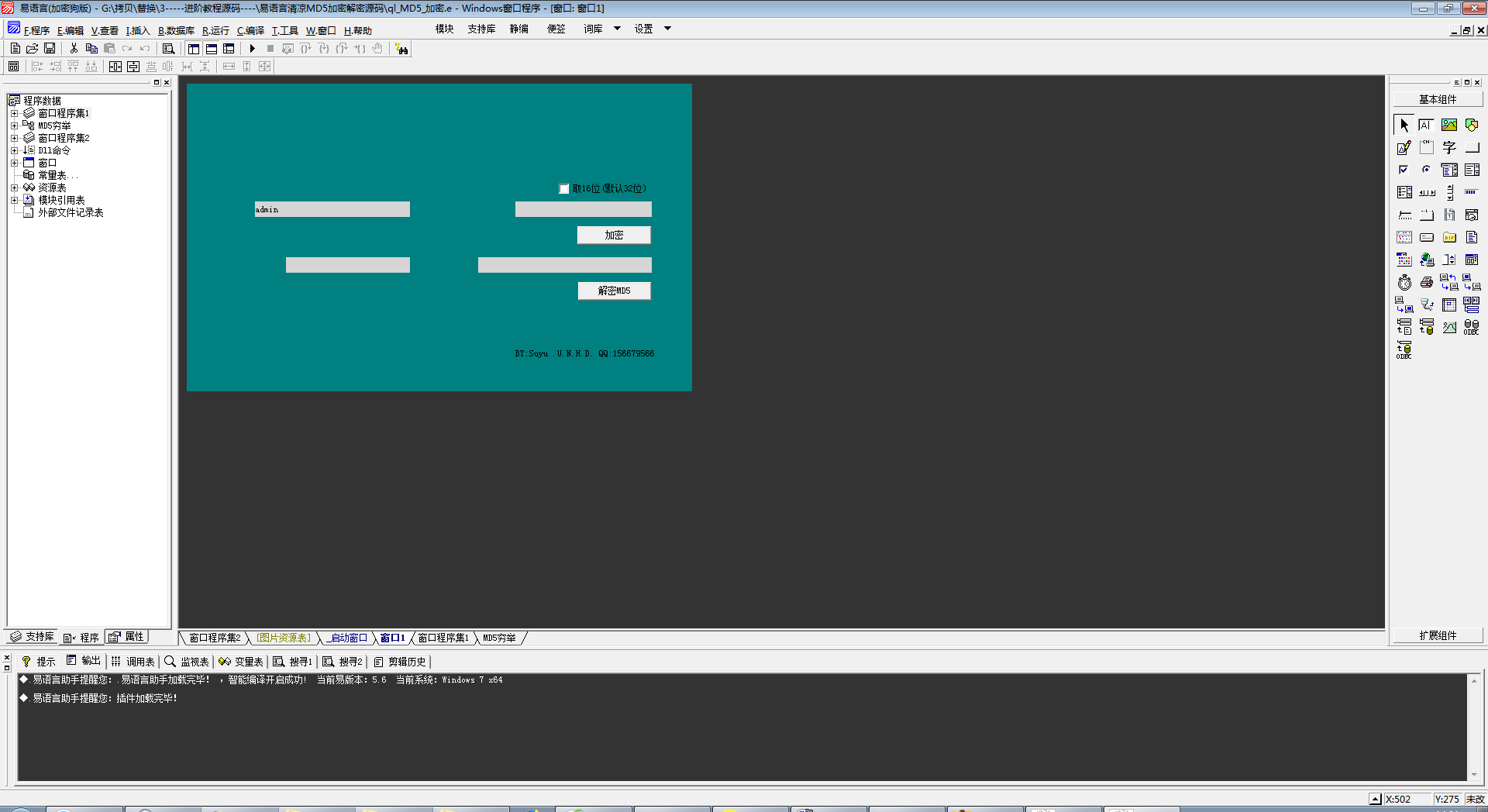Expand the Dll命令 tree node
The image size is (1488, 812).
[14, 150]
